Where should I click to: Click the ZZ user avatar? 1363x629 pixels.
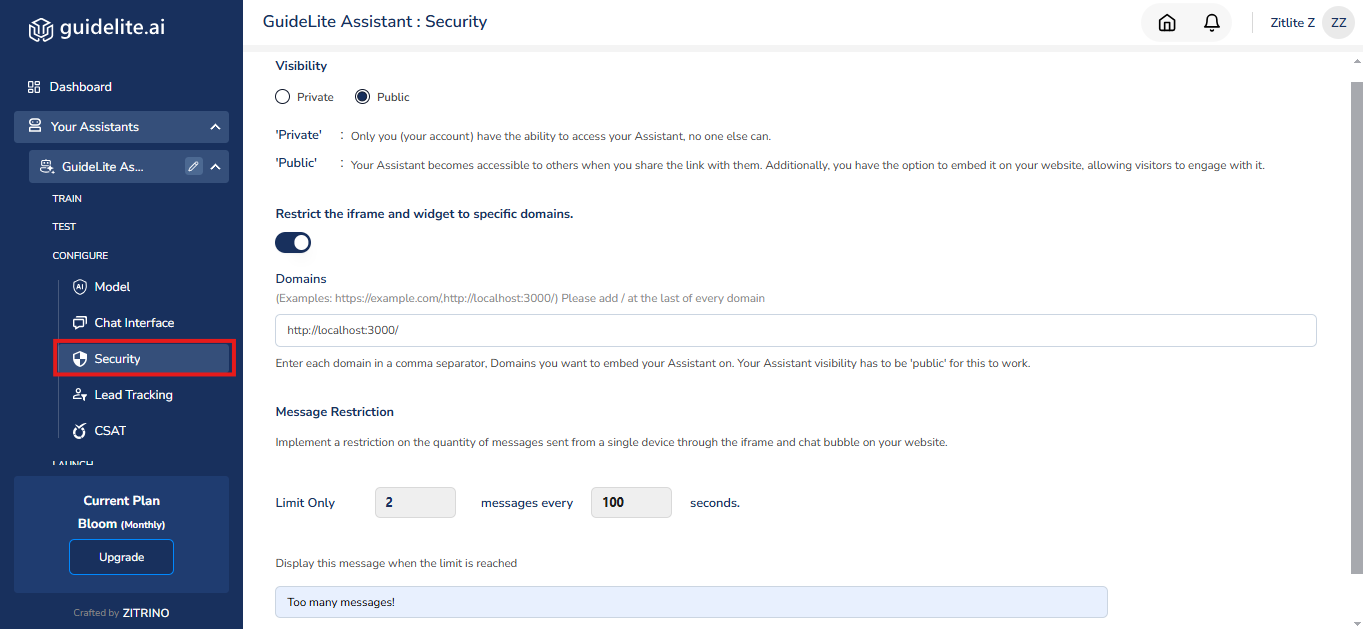(1338, 23)
